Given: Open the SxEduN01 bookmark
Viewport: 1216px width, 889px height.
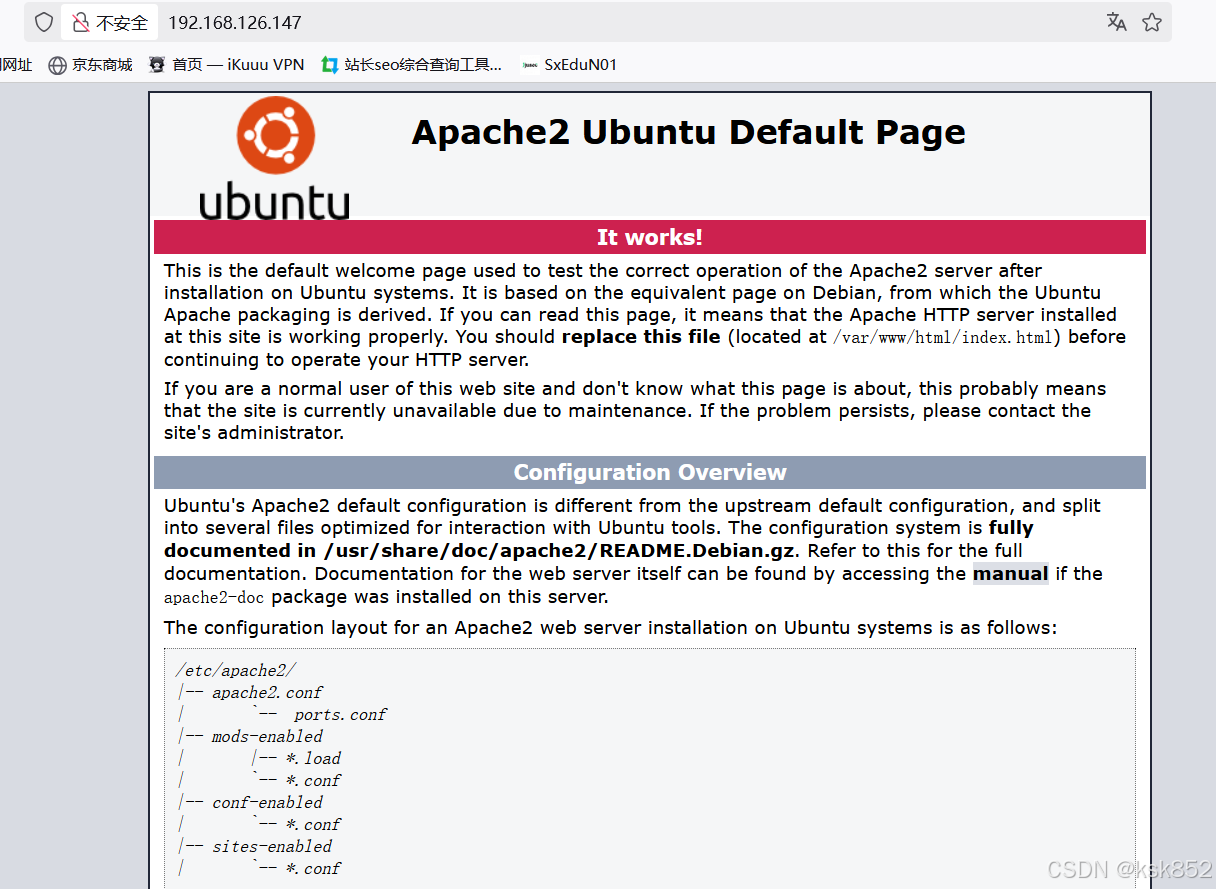Looking at the screenshot, I should (570, 65).
